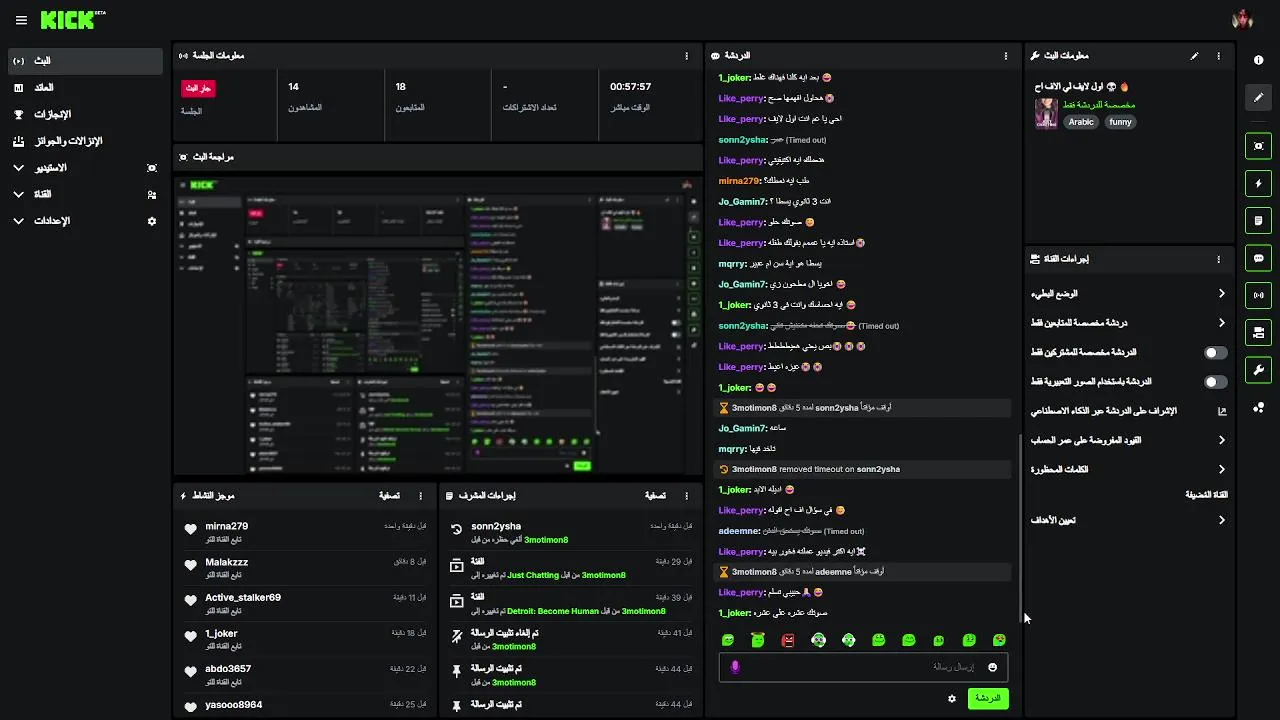
Task: Expand the القناة sidebar section
Action: click(84, 194)
